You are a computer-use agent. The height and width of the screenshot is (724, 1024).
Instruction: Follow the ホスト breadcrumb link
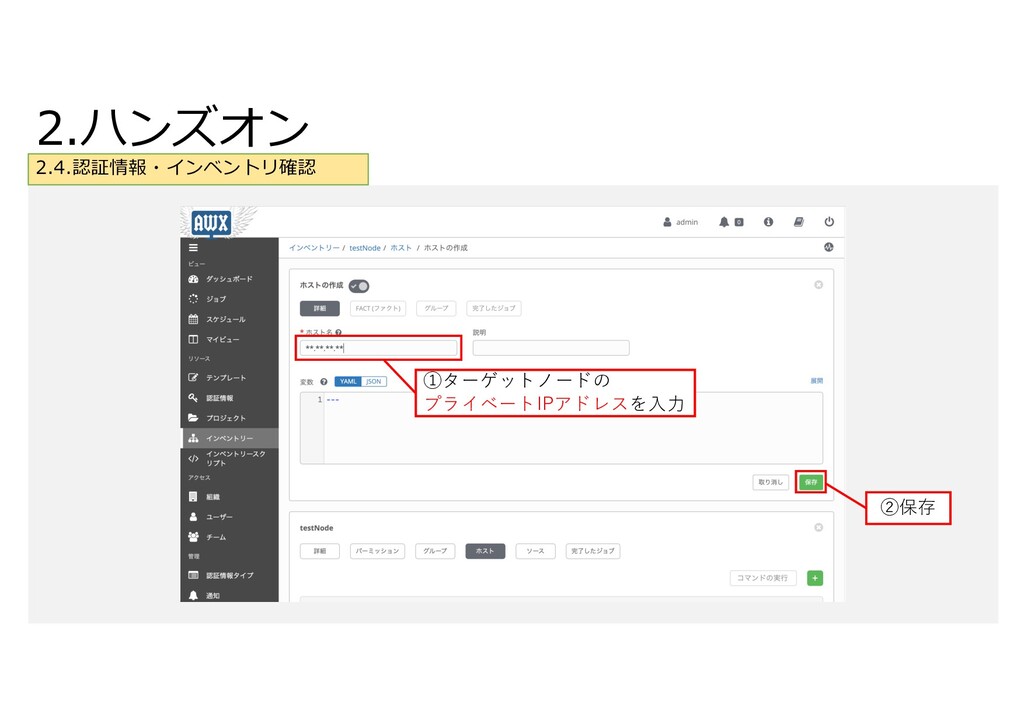tap(401, 247)
